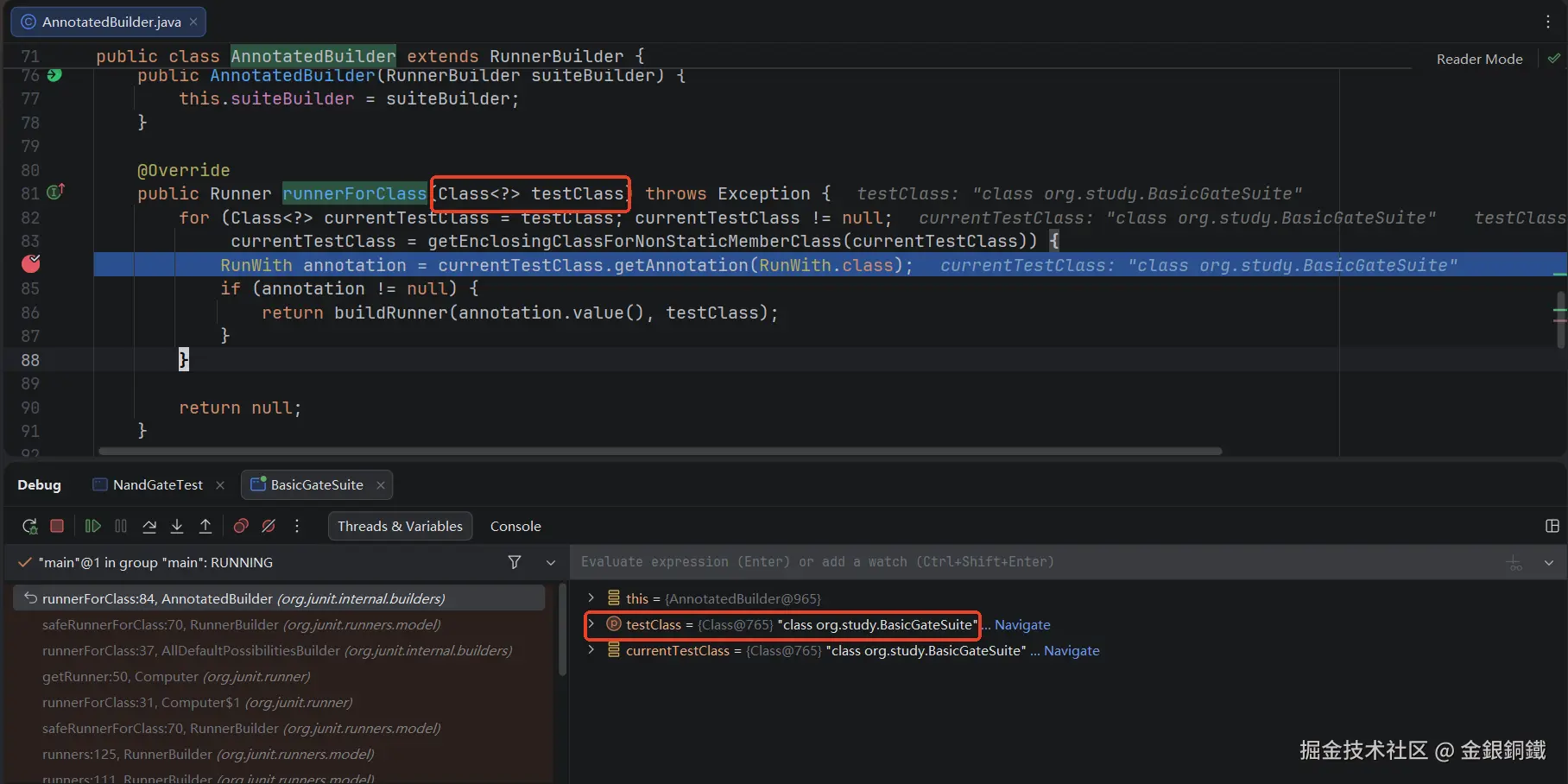The width and height of the screenshot is (1568, 784).
Task: Open the debug layout settings icon
Action: [x=1552, y=526]
